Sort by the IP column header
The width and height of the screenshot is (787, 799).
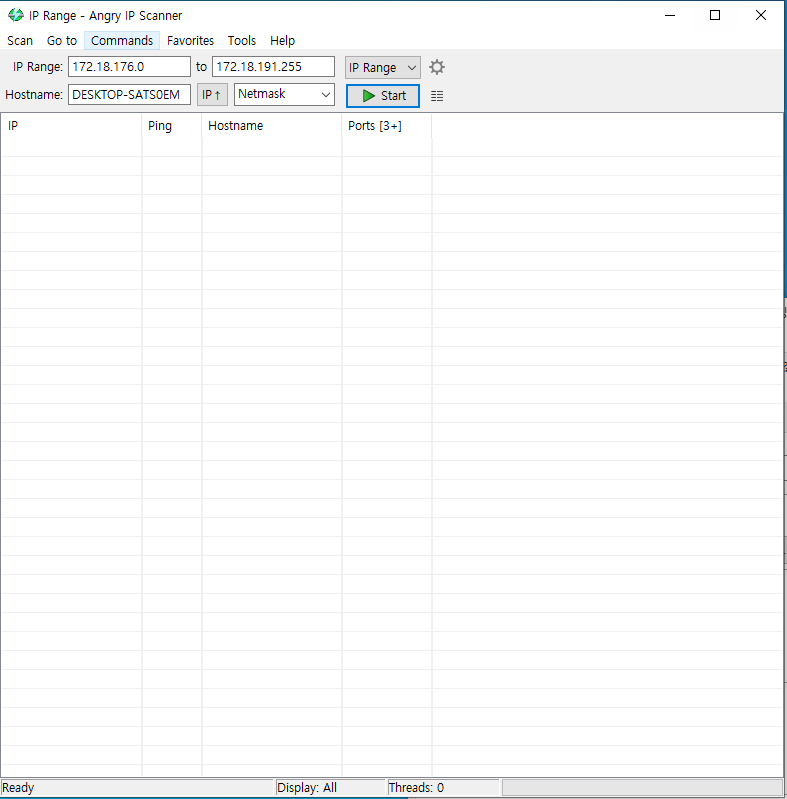71,126
